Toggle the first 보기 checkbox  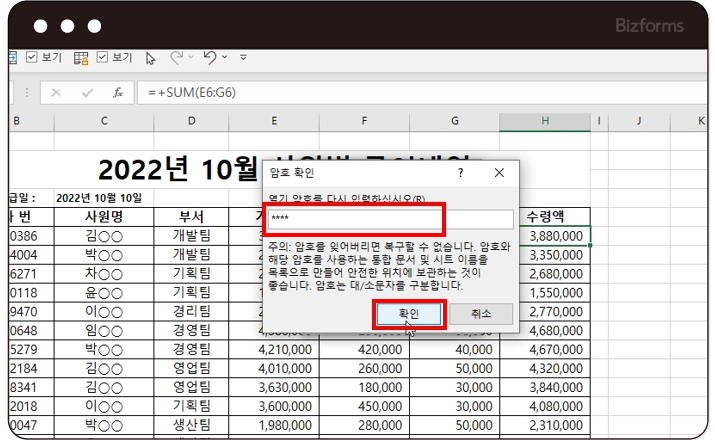pos(32,58)
